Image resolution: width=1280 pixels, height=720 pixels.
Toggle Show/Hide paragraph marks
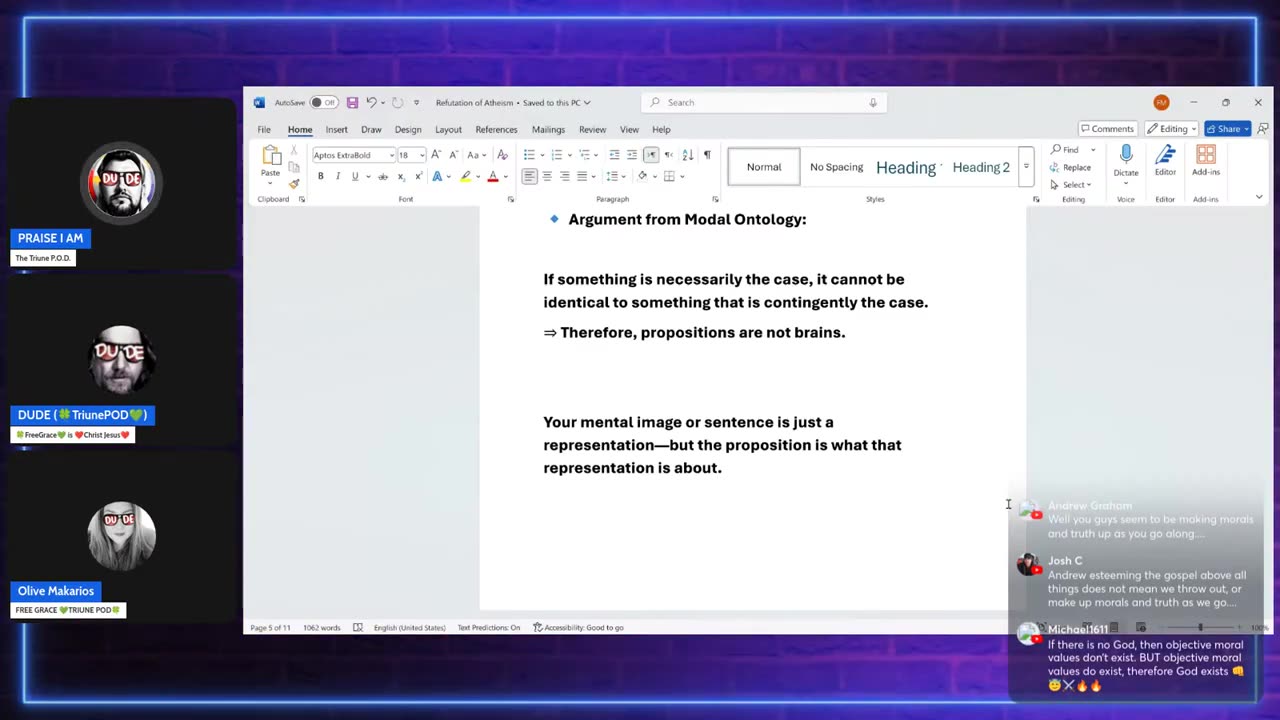707,155
